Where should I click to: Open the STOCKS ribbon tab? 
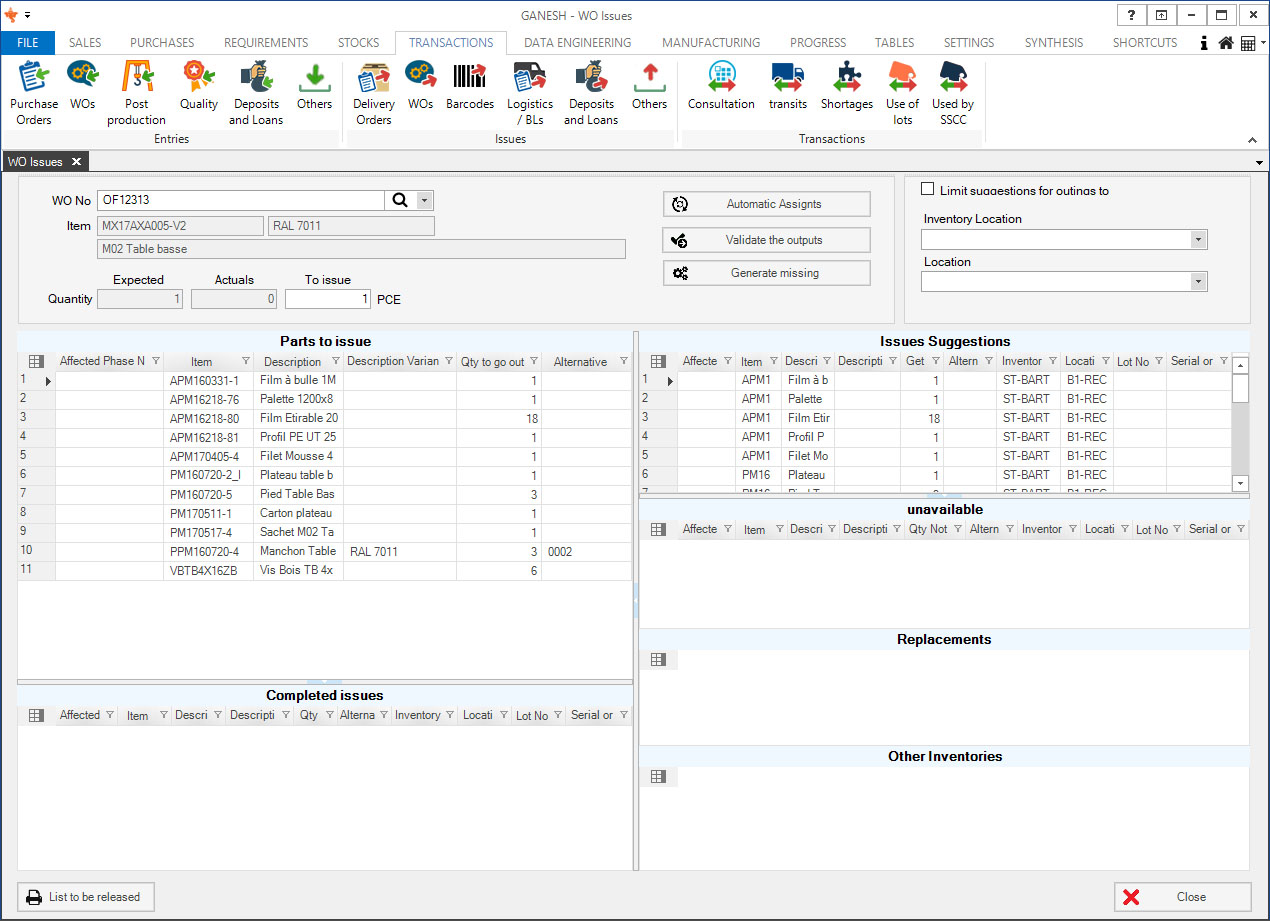click(x=358, y=43)
